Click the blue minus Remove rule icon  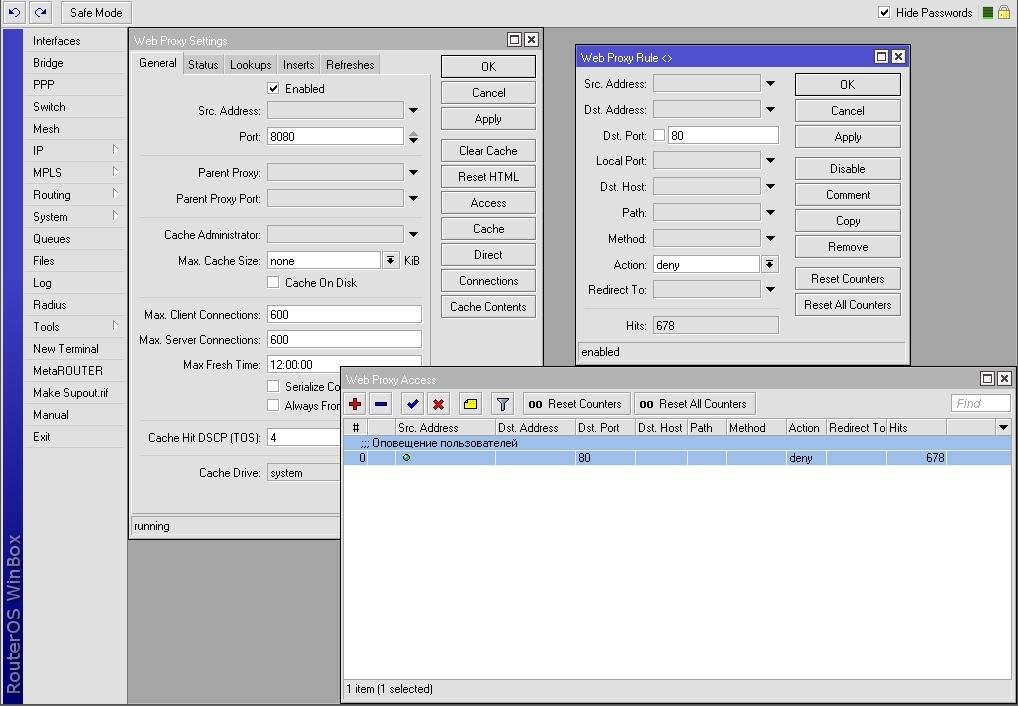(x=381, y=404)
